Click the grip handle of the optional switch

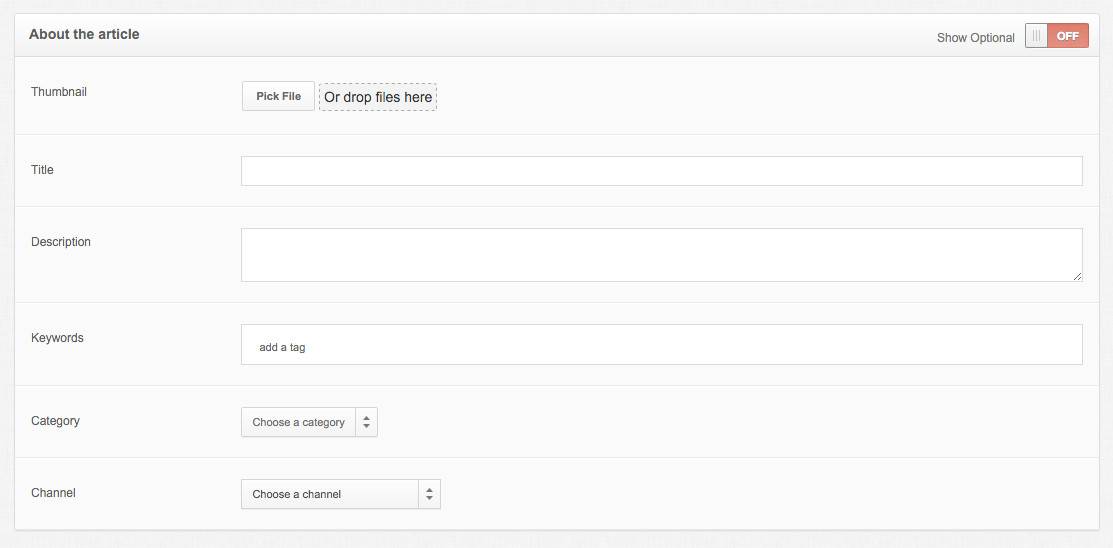(x=1036, y=36)
